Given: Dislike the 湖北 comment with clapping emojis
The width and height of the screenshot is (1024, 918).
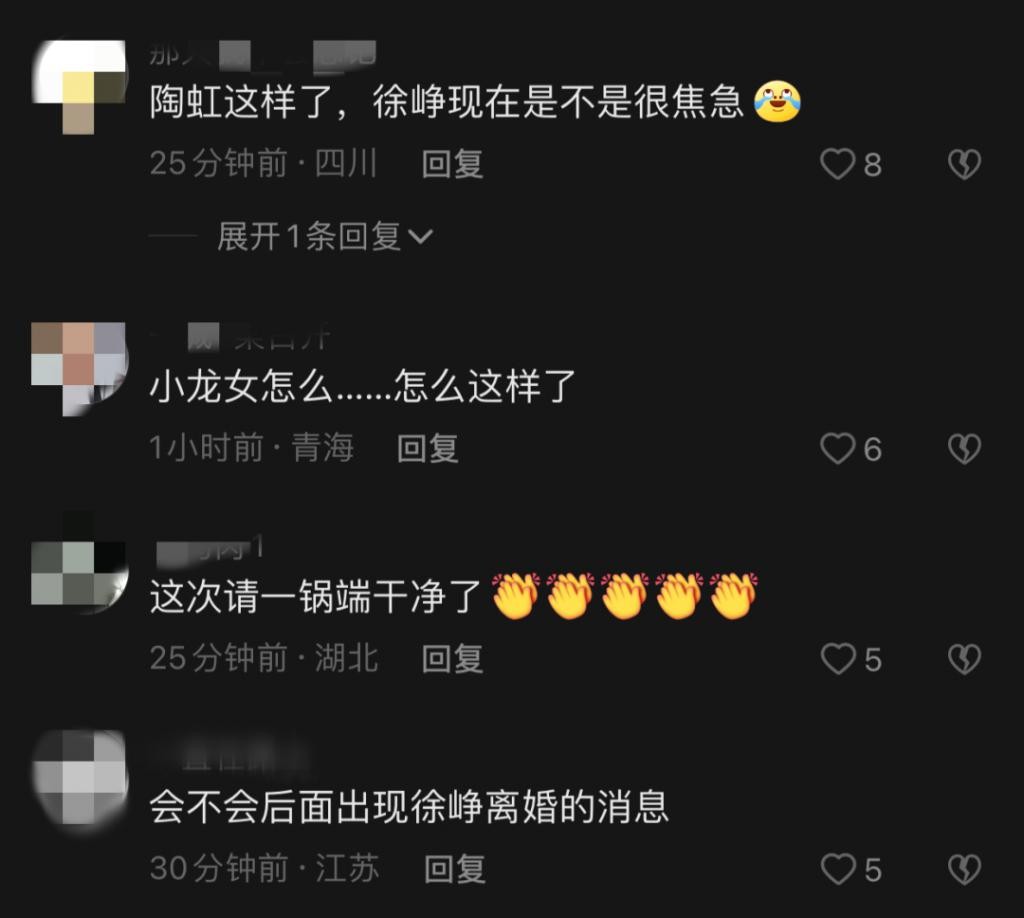Looking at the screenshot, I should pos(964,659).
